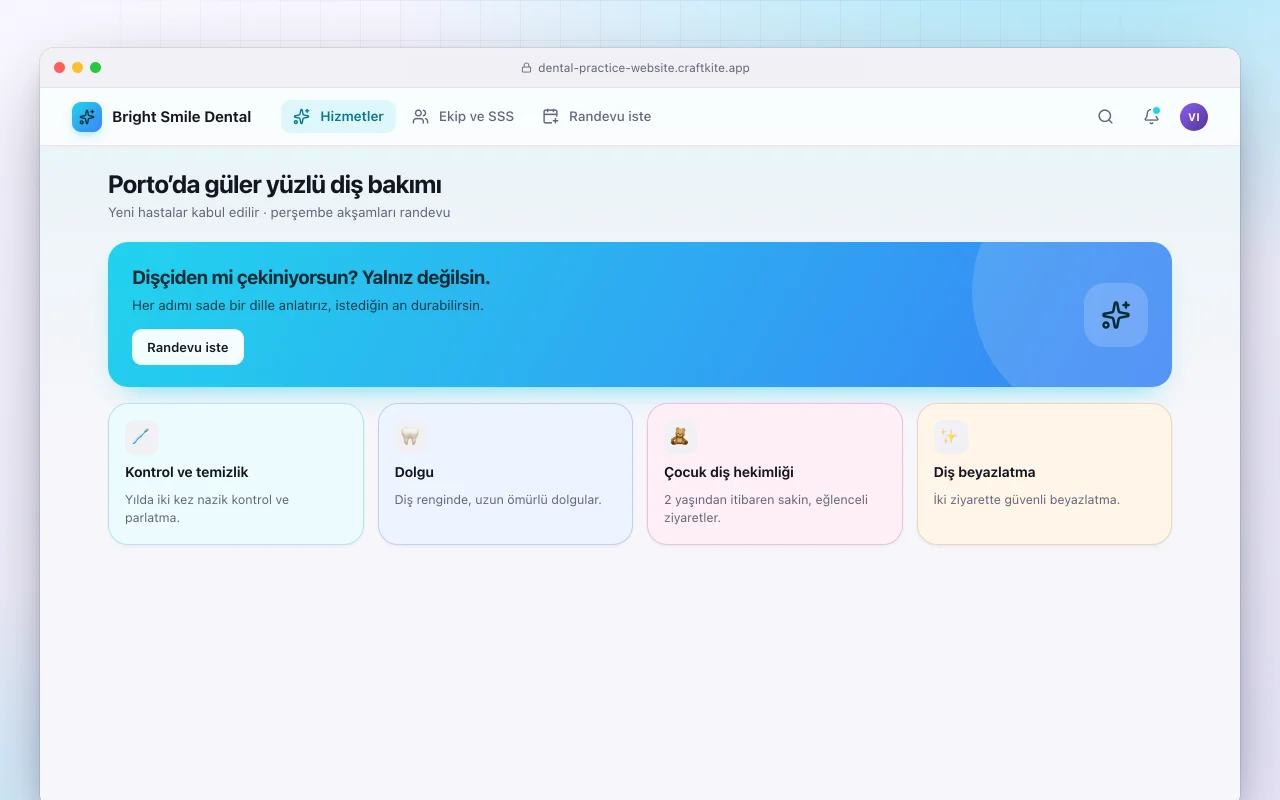
Task: Select the Çocuk diş hekimliği card title
Action: point(729,472)
